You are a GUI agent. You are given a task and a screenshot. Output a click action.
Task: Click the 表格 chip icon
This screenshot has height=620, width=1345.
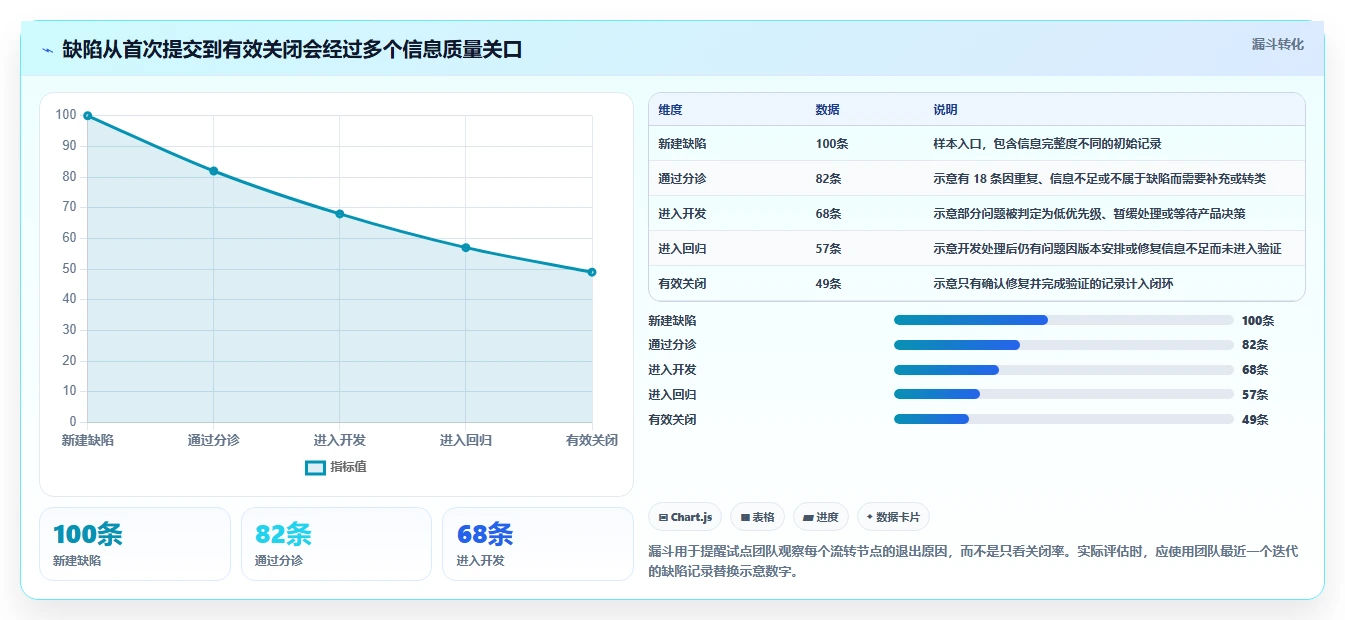(x=745, y=517)
